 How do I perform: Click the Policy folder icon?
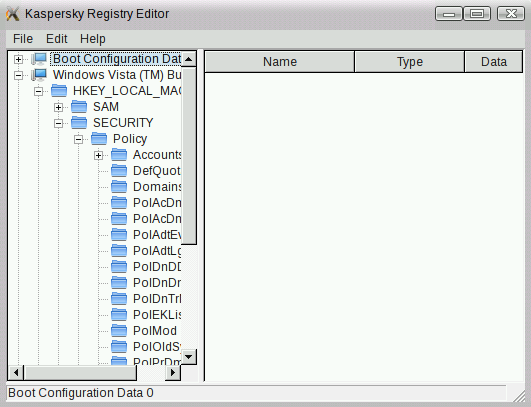tap(99, 139)
